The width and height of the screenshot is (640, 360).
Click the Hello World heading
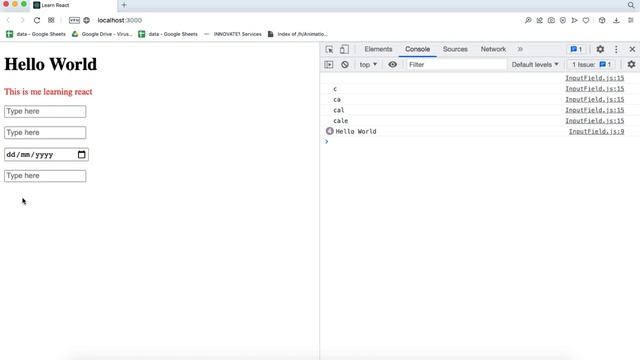point(51,64)
